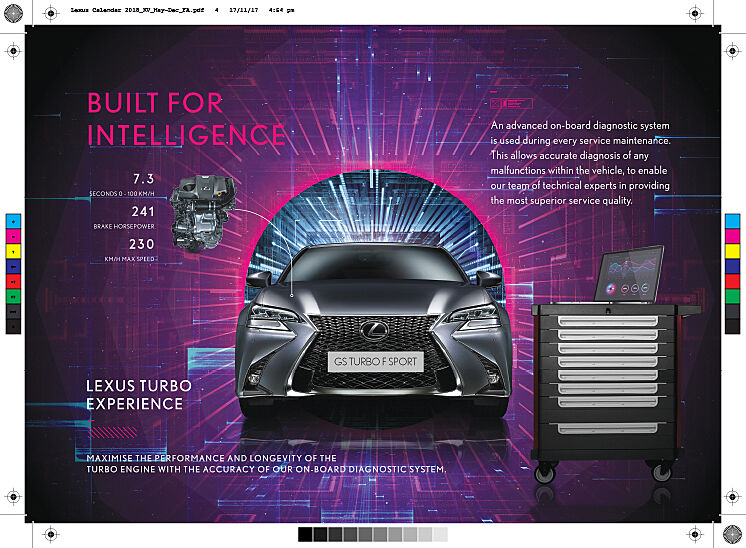Click the line "our team of technical experts in providing"
The height and width of the screenshot is (548, 746).
pos(580,186)
